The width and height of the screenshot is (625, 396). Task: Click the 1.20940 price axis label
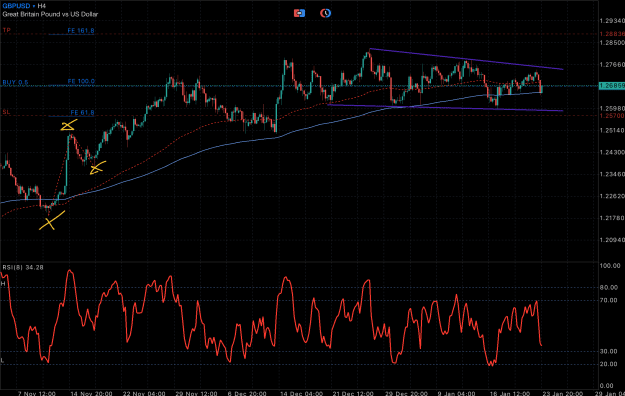(612, 240)
